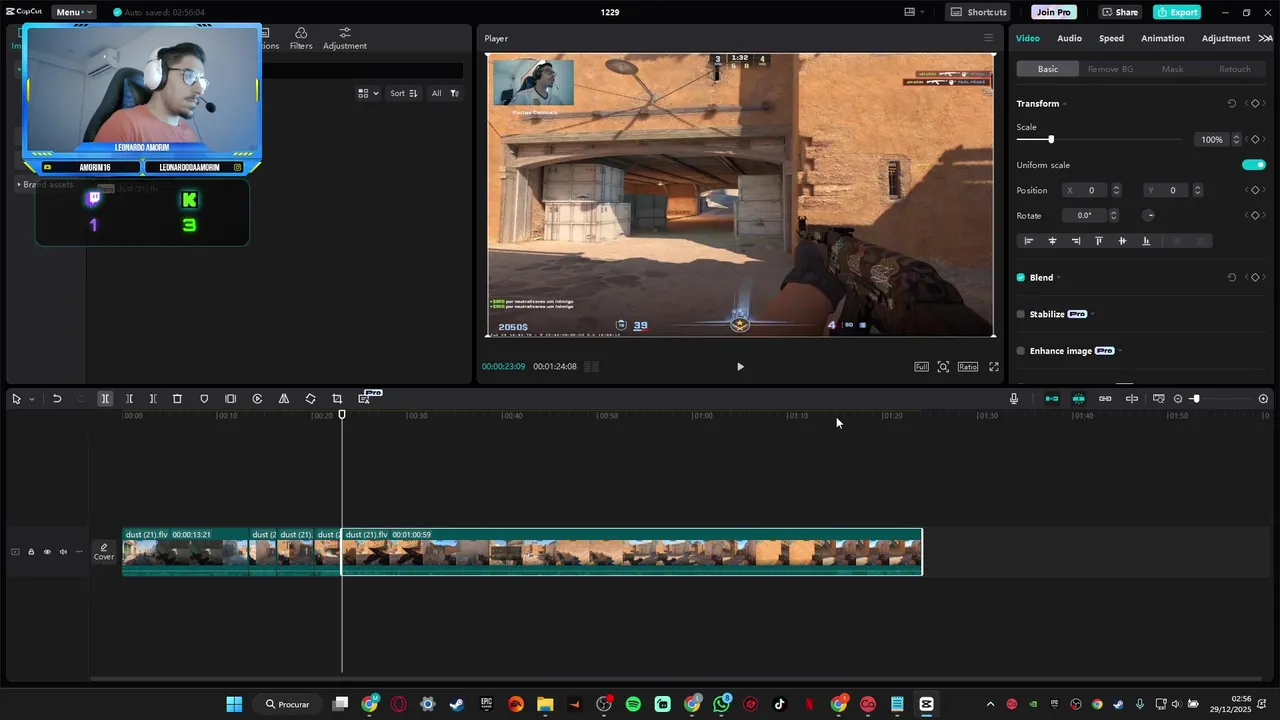Switch to the inspector Adjustment tab

tap(1226, 38)
